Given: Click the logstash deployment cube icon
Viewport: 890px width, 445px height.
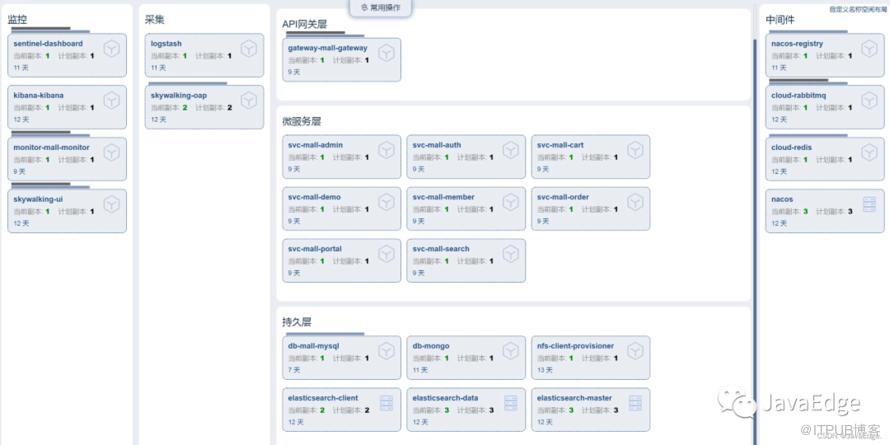Looking at the screenshot, I should click(x=249, y=49).
